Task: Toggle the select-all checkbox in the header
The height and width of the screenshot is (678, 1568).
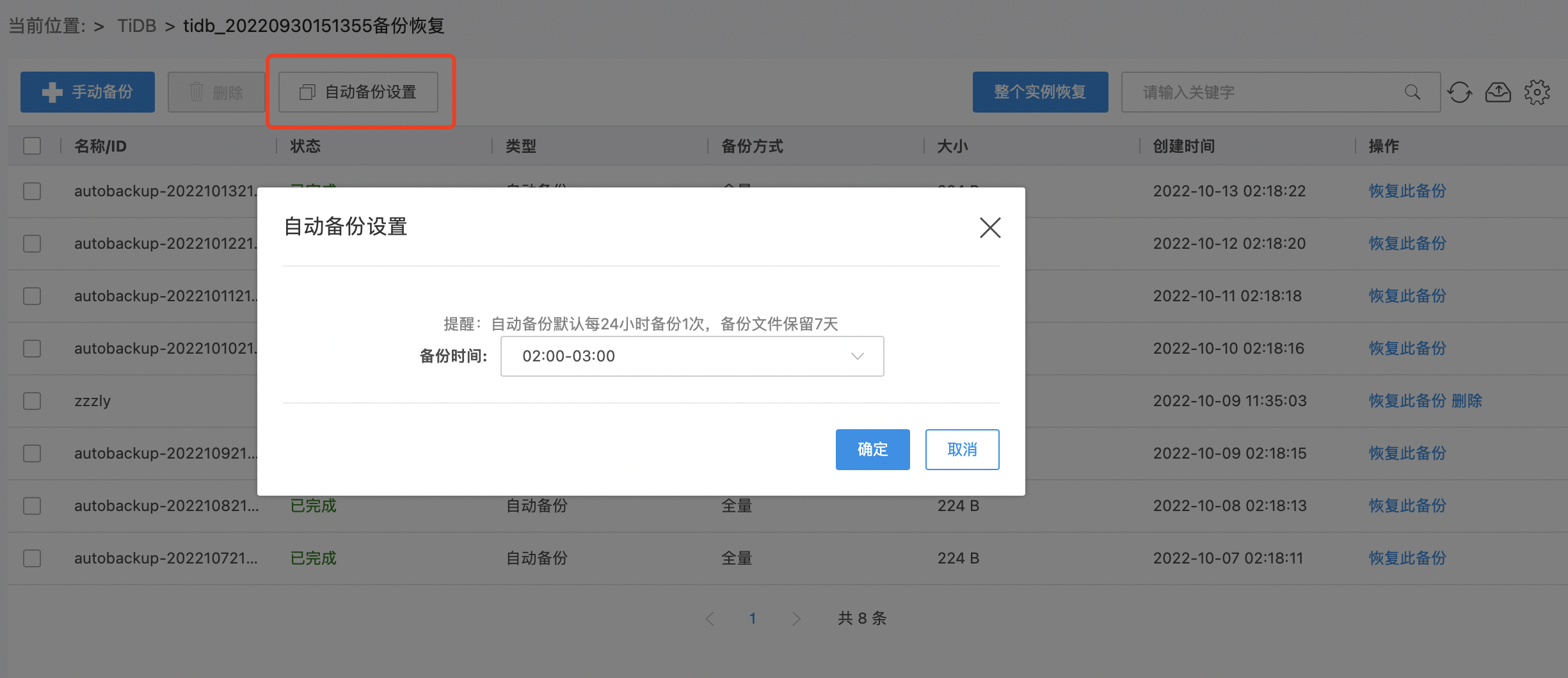Action: point(32,146)
